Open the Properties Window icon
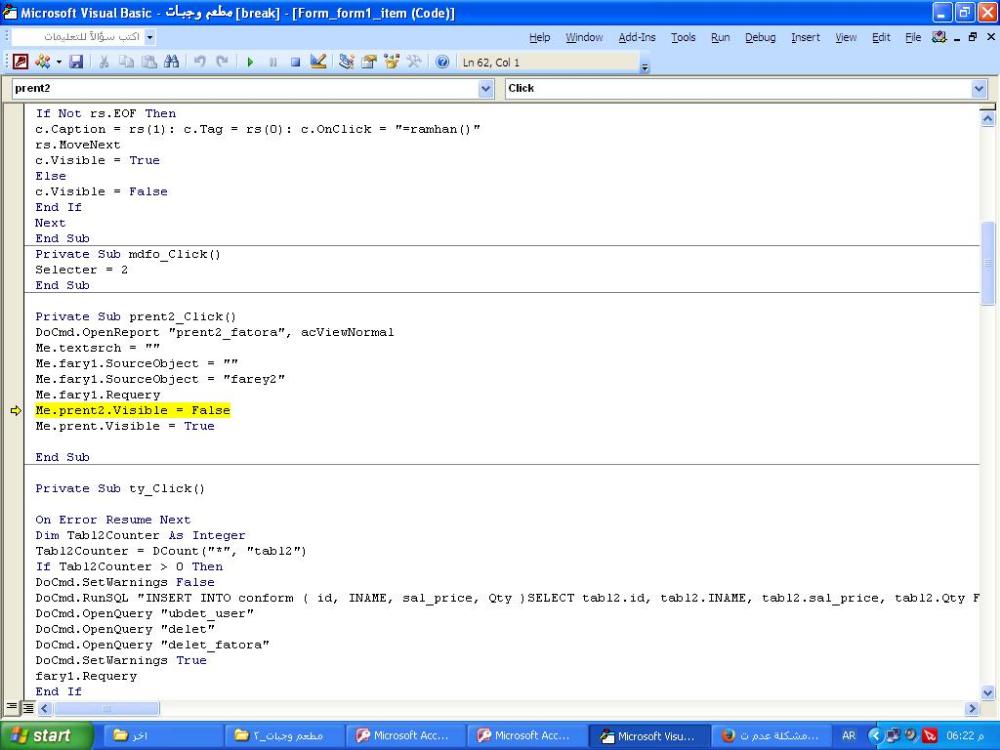 tap(369, 62)
